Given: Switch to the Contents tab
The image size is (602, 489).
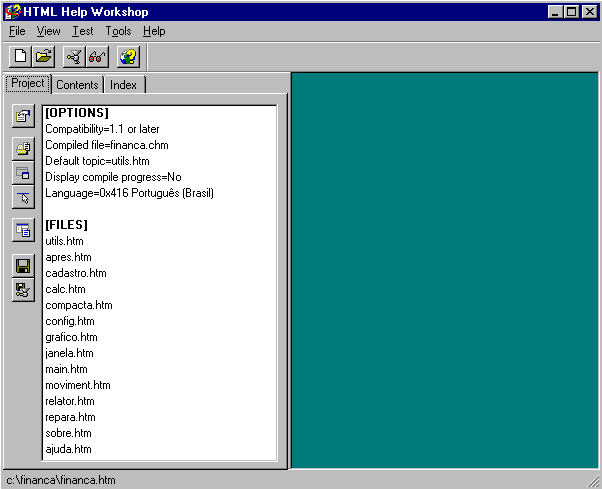Looking at the screenshot, I should (x=77, y=85).
